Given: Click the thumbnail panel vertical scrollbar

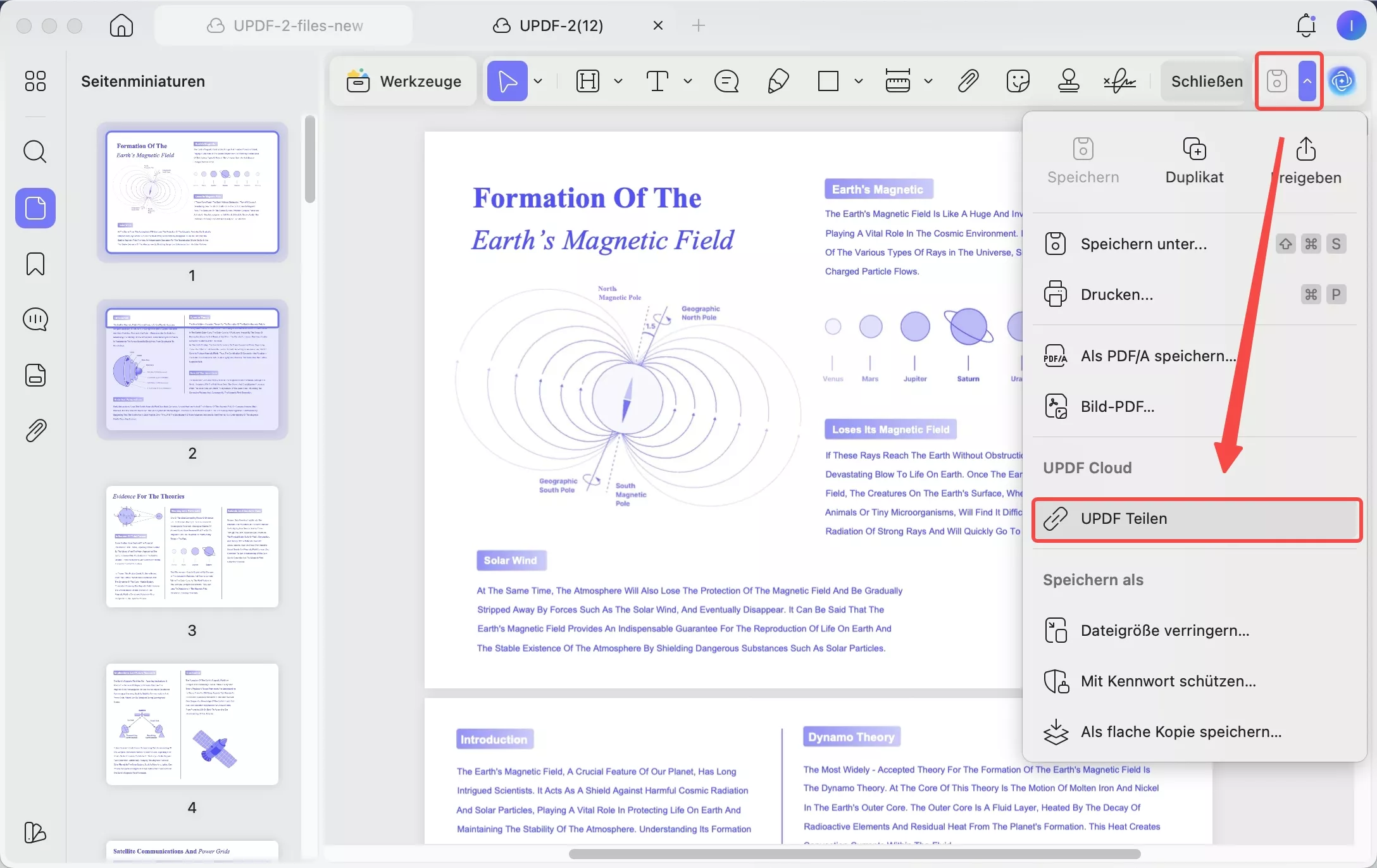Looking at the screenshot, I should point(309,159).
